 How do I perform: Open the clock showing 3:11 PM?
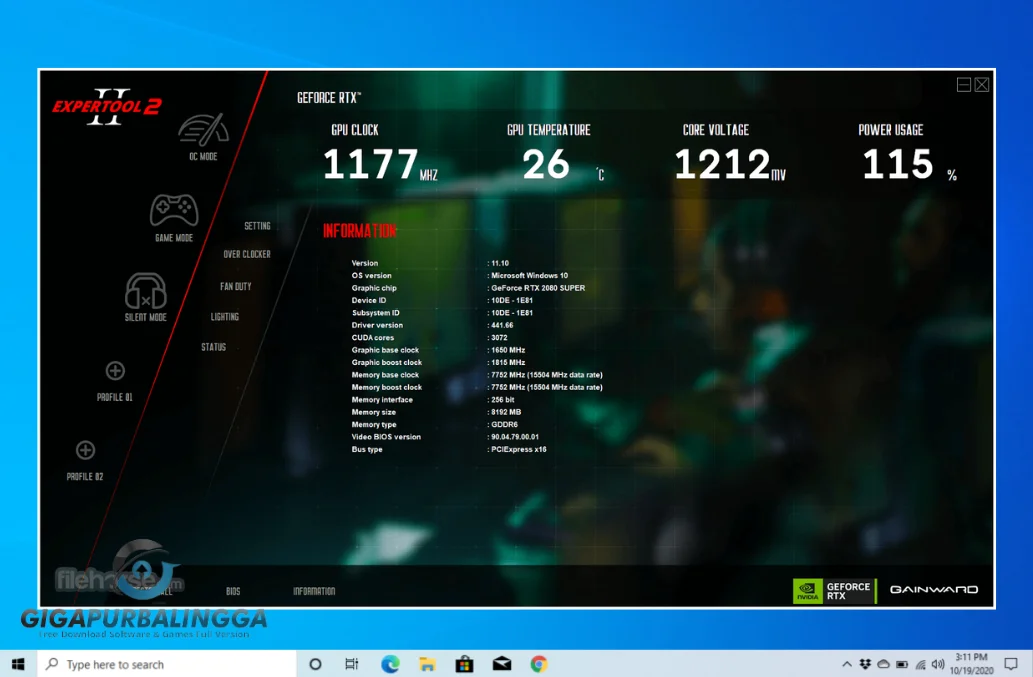tap(972, 664)
